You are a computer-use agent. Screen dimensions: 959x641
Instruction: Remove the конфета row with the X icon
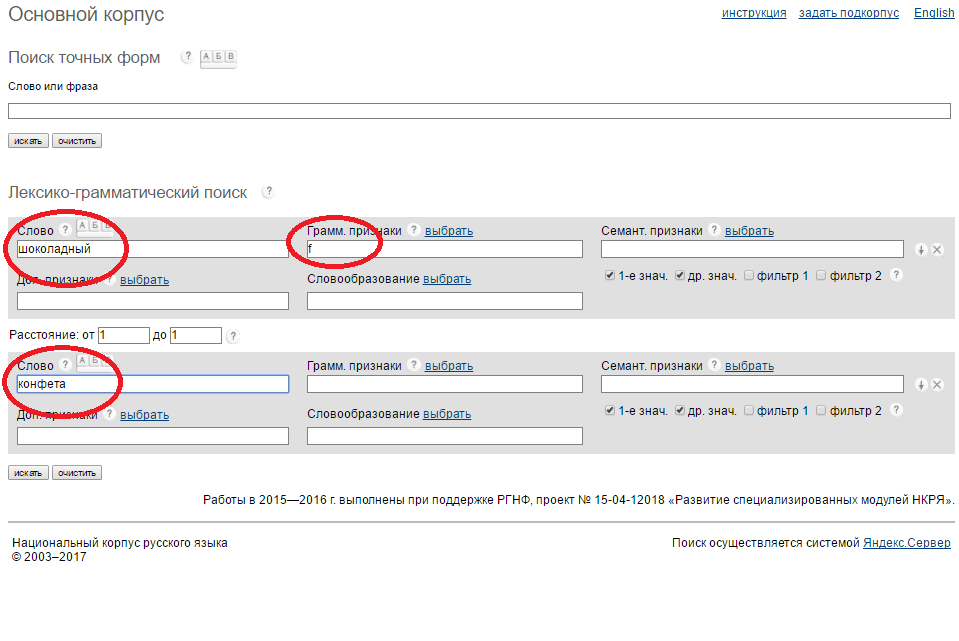pos(937,385)
